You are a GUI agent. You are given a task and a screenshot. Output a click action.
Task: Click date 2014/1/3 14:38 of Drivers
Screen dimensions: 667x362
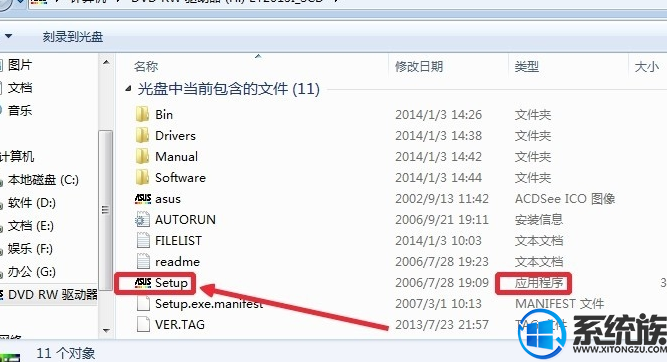(x=438, y=135)
